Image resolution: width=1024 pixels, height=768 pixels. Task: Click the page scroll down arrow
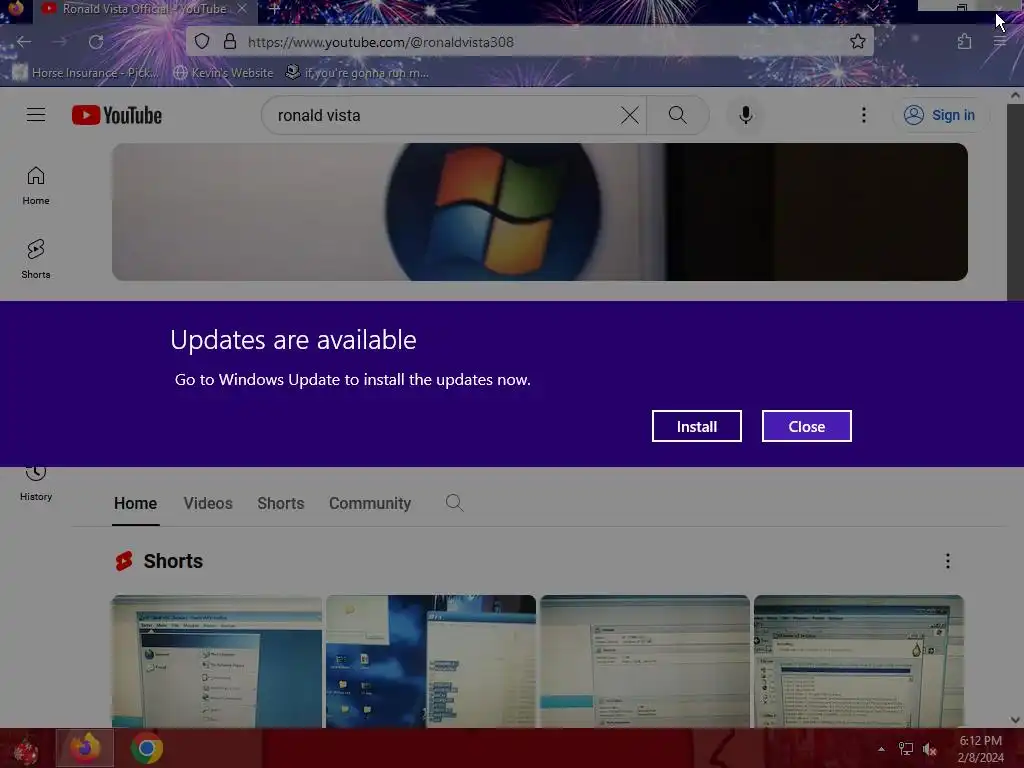1015,720
